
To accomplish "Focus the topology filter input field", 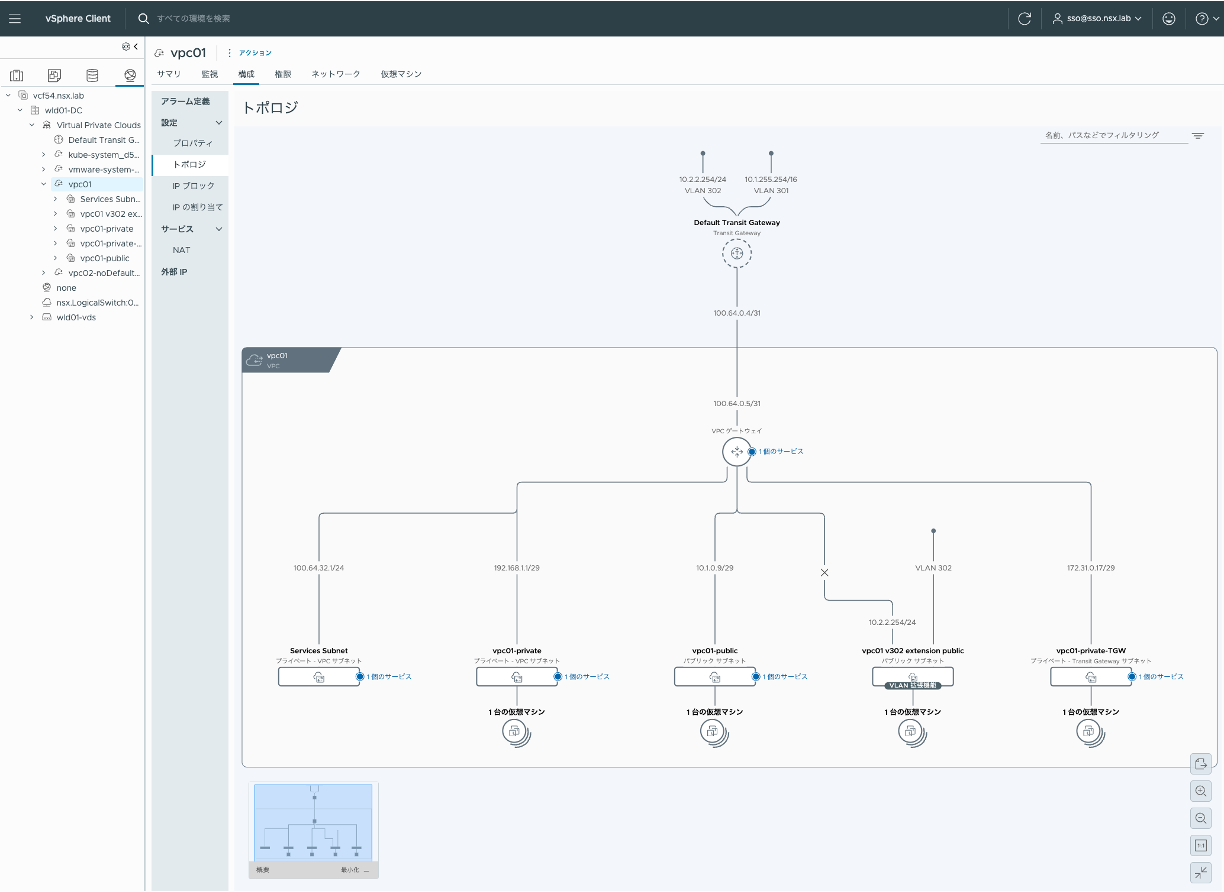I will [1113, 135].
